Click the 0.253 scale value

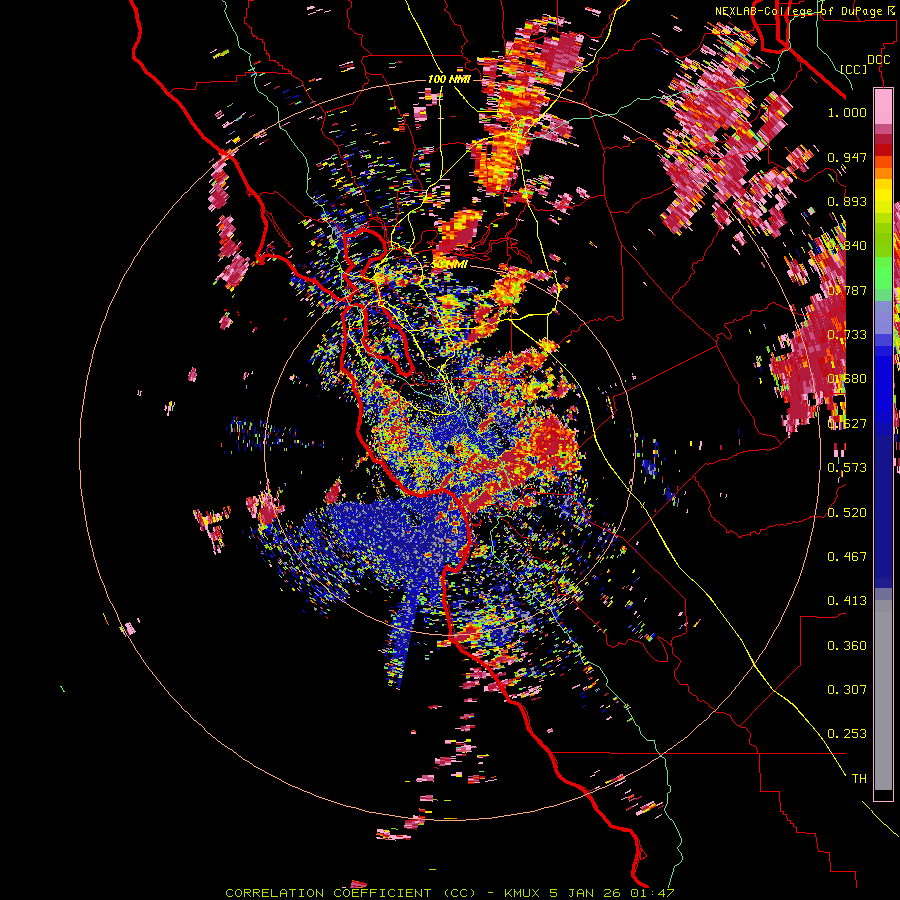(x=847, y=734)
